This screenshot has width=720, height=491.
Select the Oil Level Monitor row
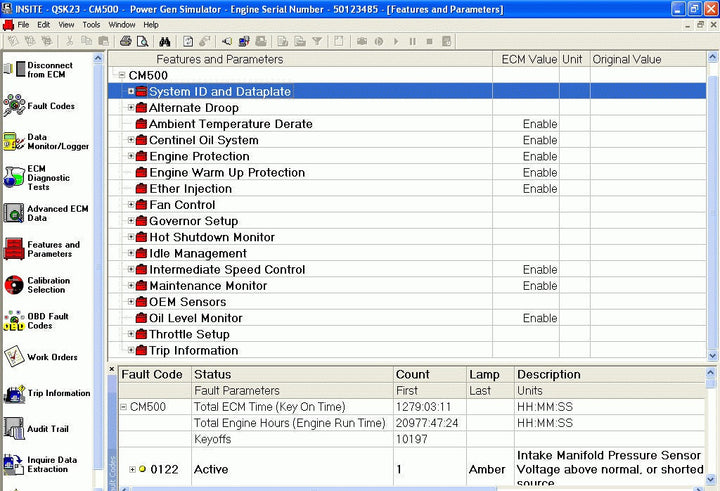point(407,318)
